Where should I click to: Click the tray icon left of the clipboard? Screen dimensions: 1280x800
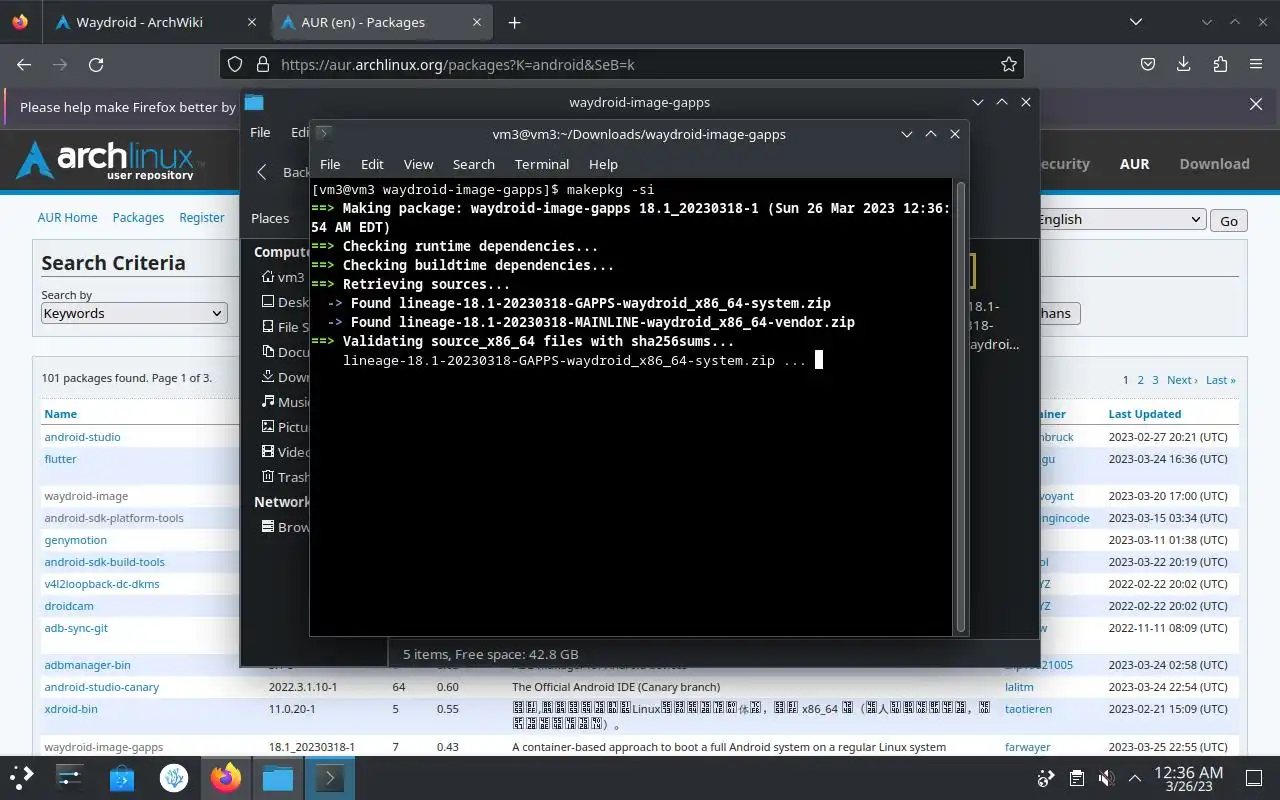(1046, 778)
